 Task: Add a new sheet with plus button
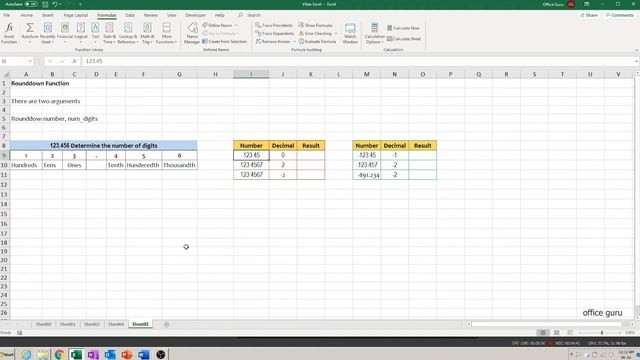(166, 324)
